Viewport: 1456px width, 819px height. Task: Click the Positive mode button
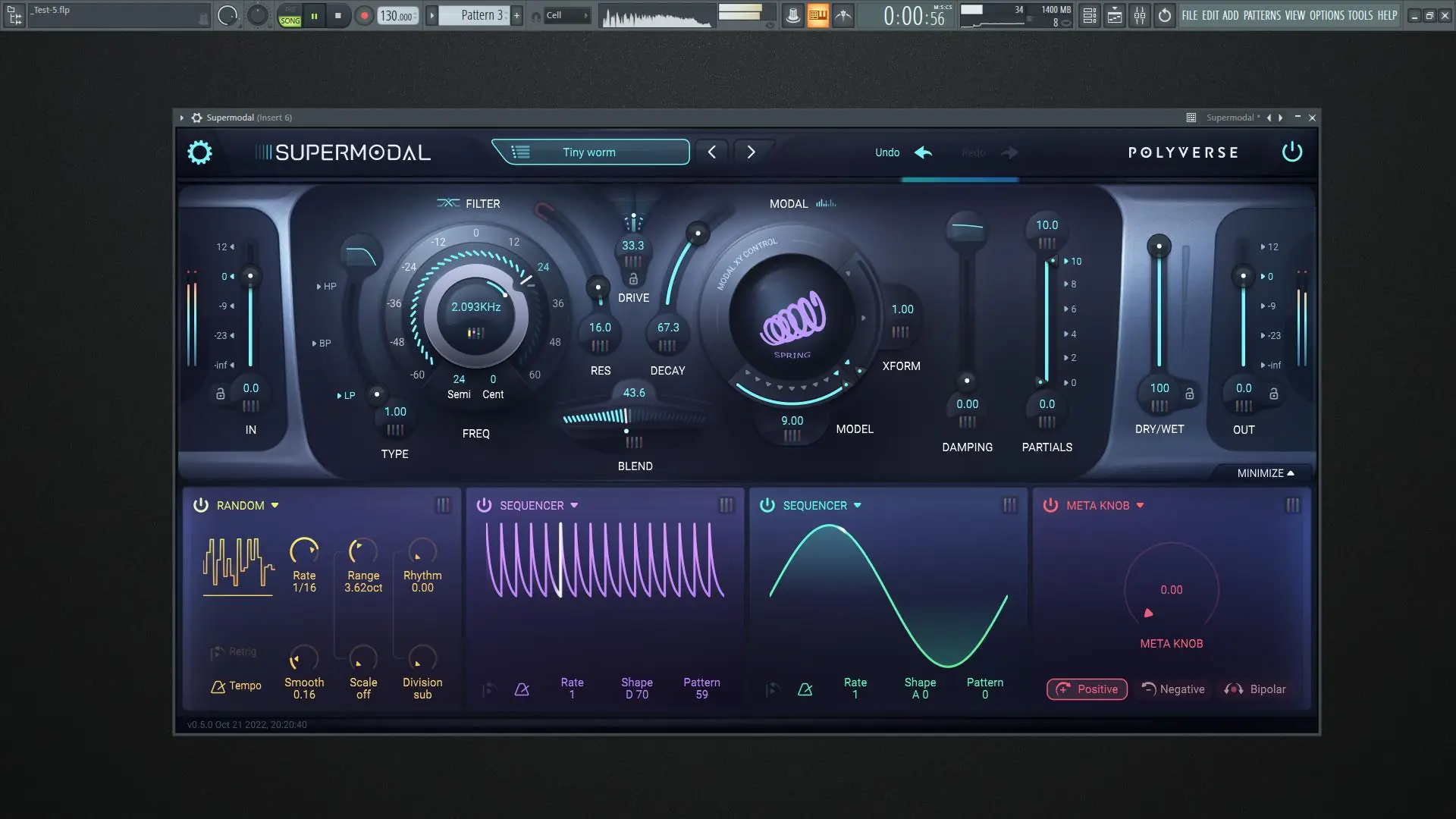1087,689
